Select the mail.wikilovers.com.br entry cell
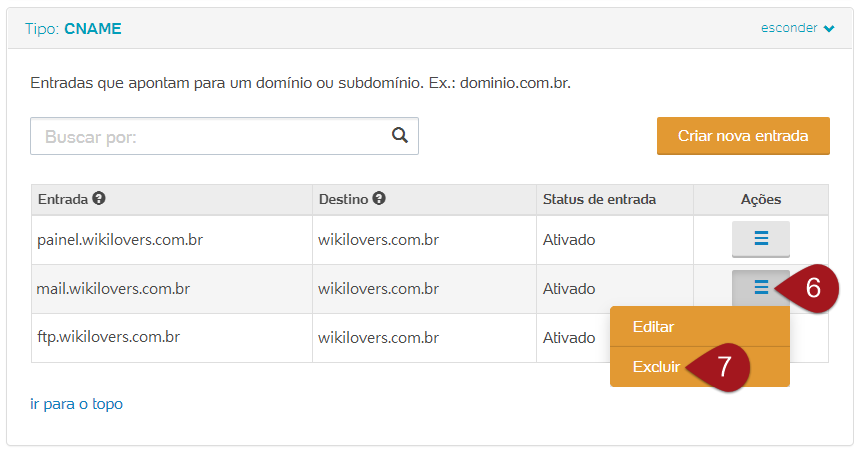 click(113, 289)
